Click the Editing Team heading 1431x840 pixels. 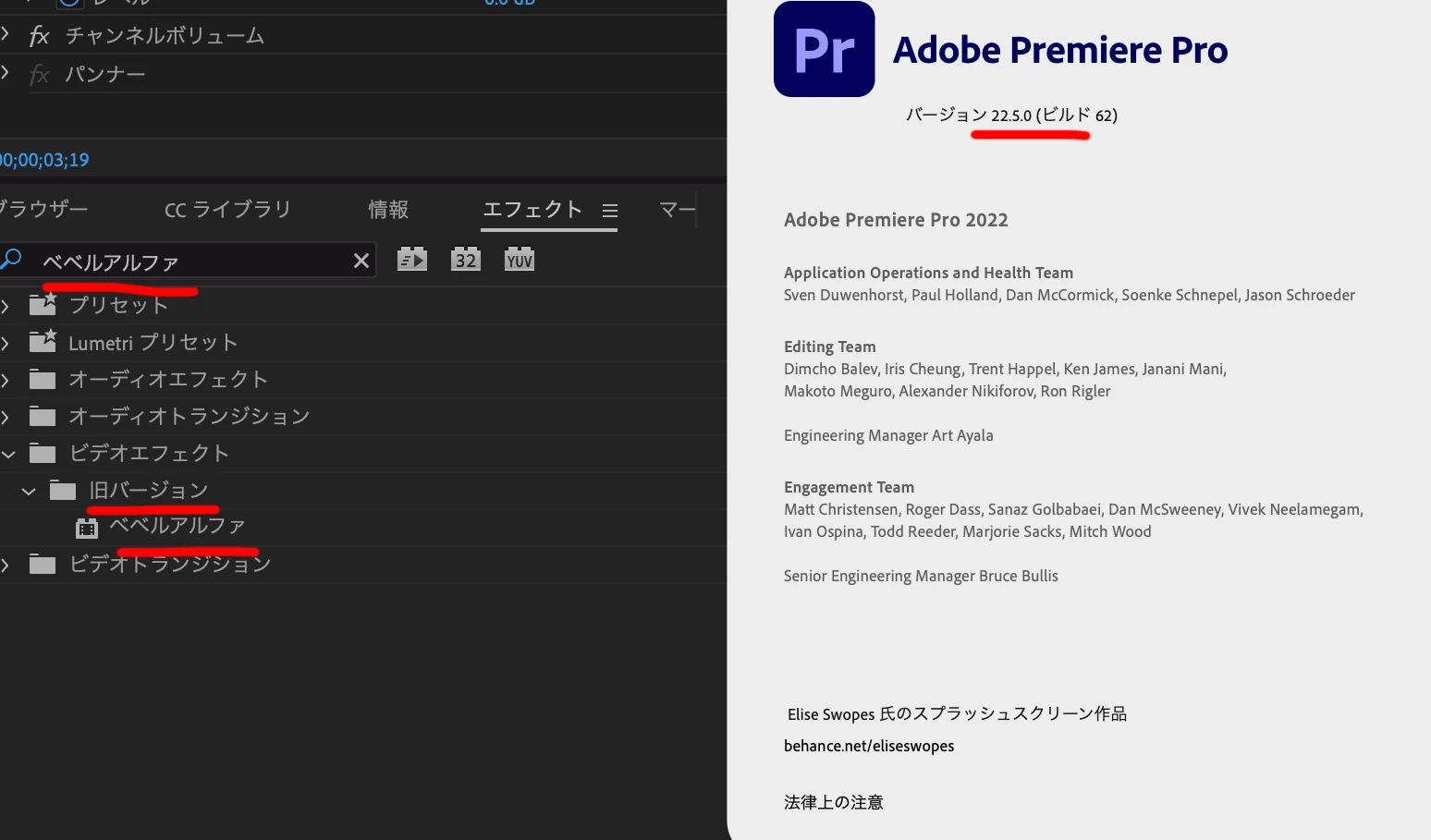click(x=830, y=347)
